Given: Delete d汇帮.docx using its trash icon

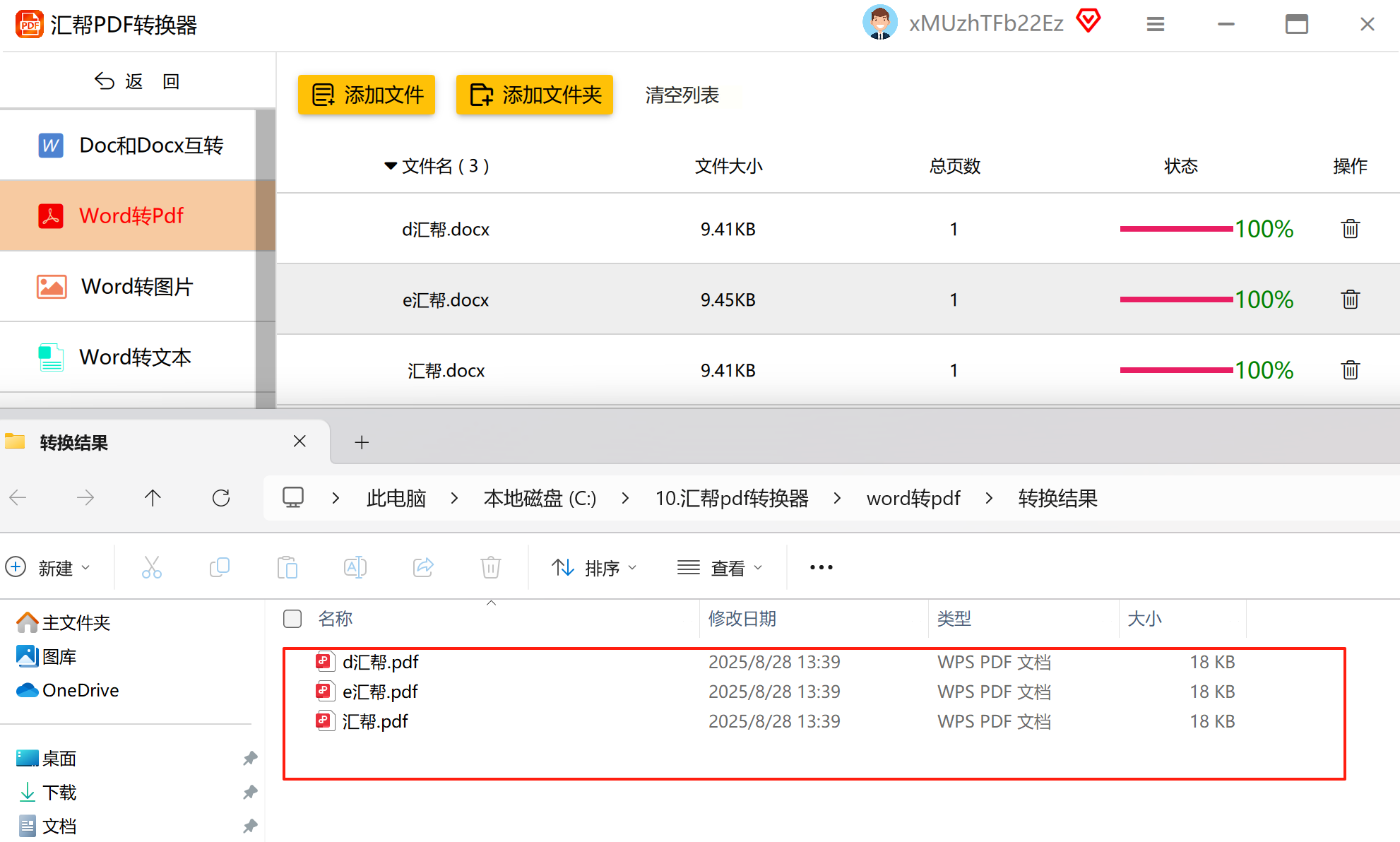Looking at the screenshot, I should point(1350,229).
